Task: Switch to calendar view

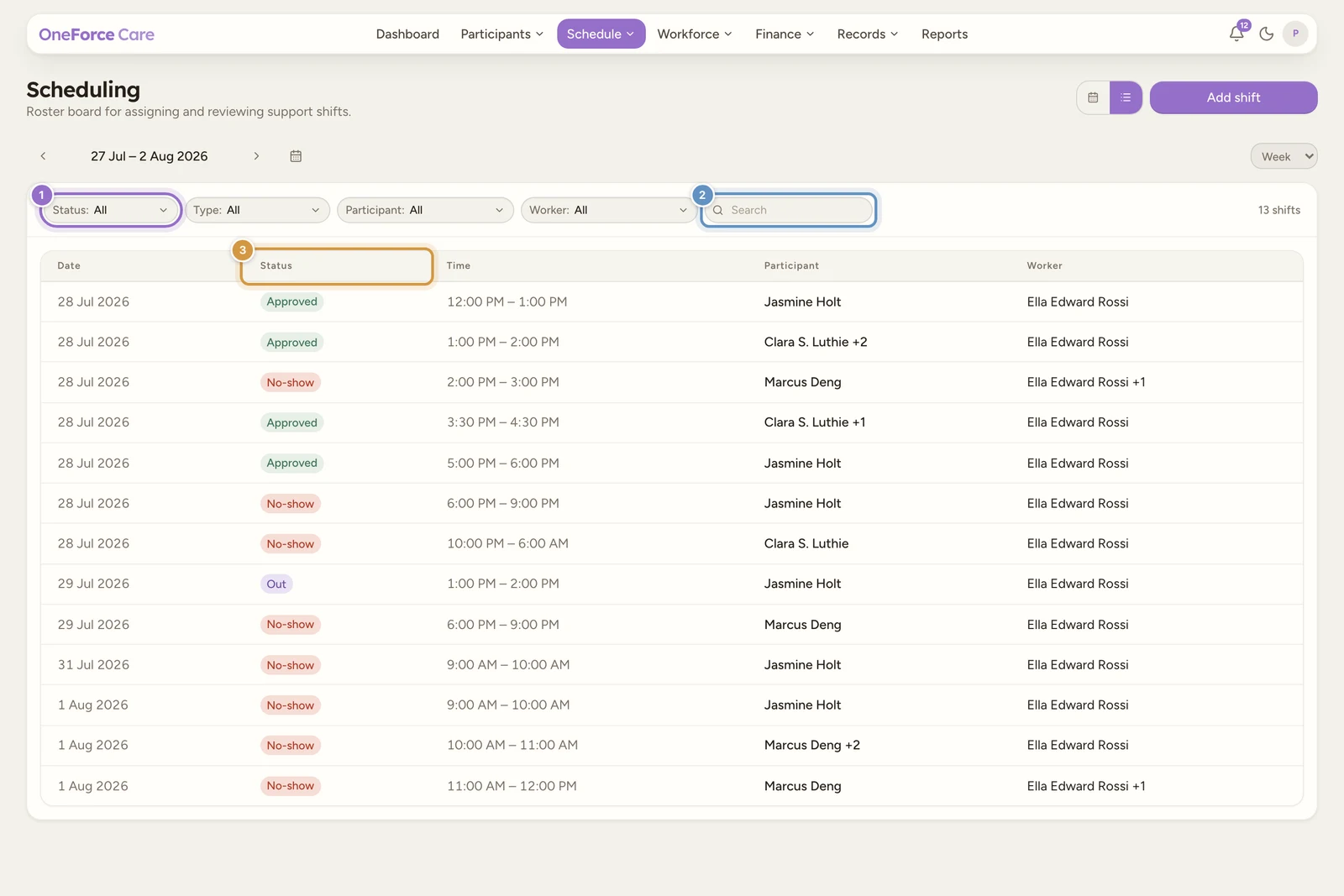Action: [1093, 97]
